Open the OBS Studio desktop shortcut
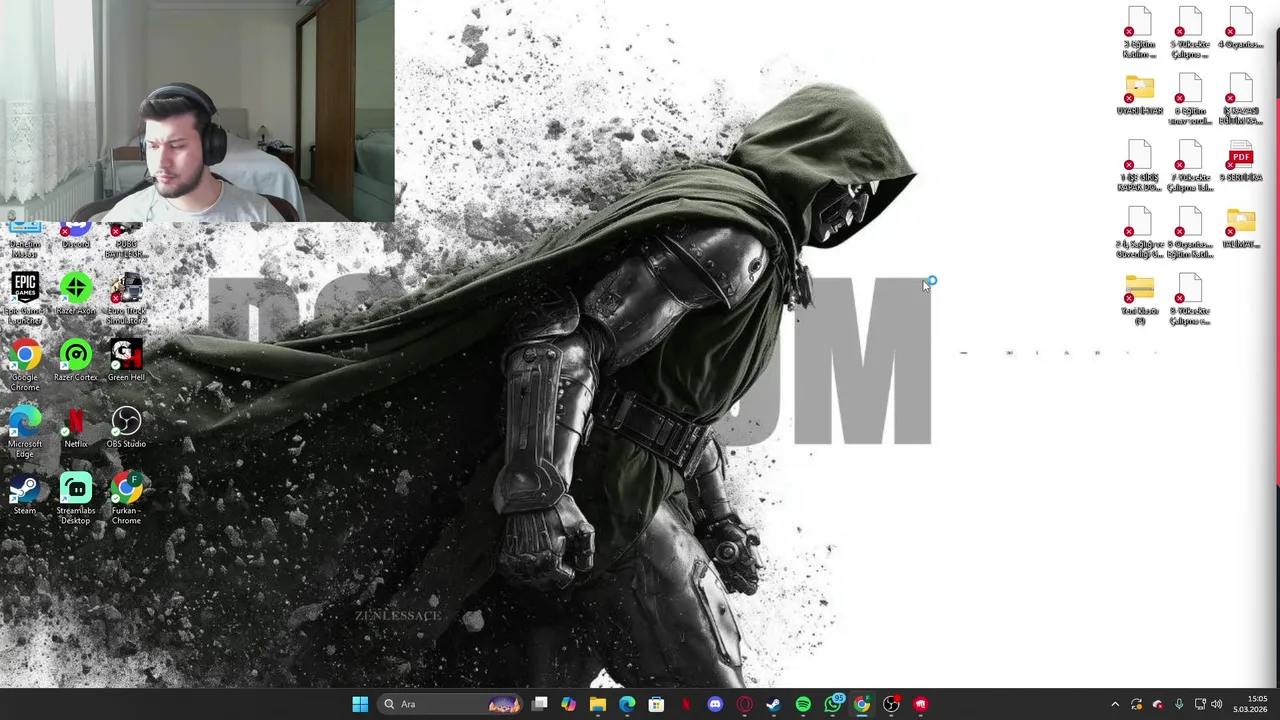The height and width of the screenshot is (720, 1280). (126, 428)
